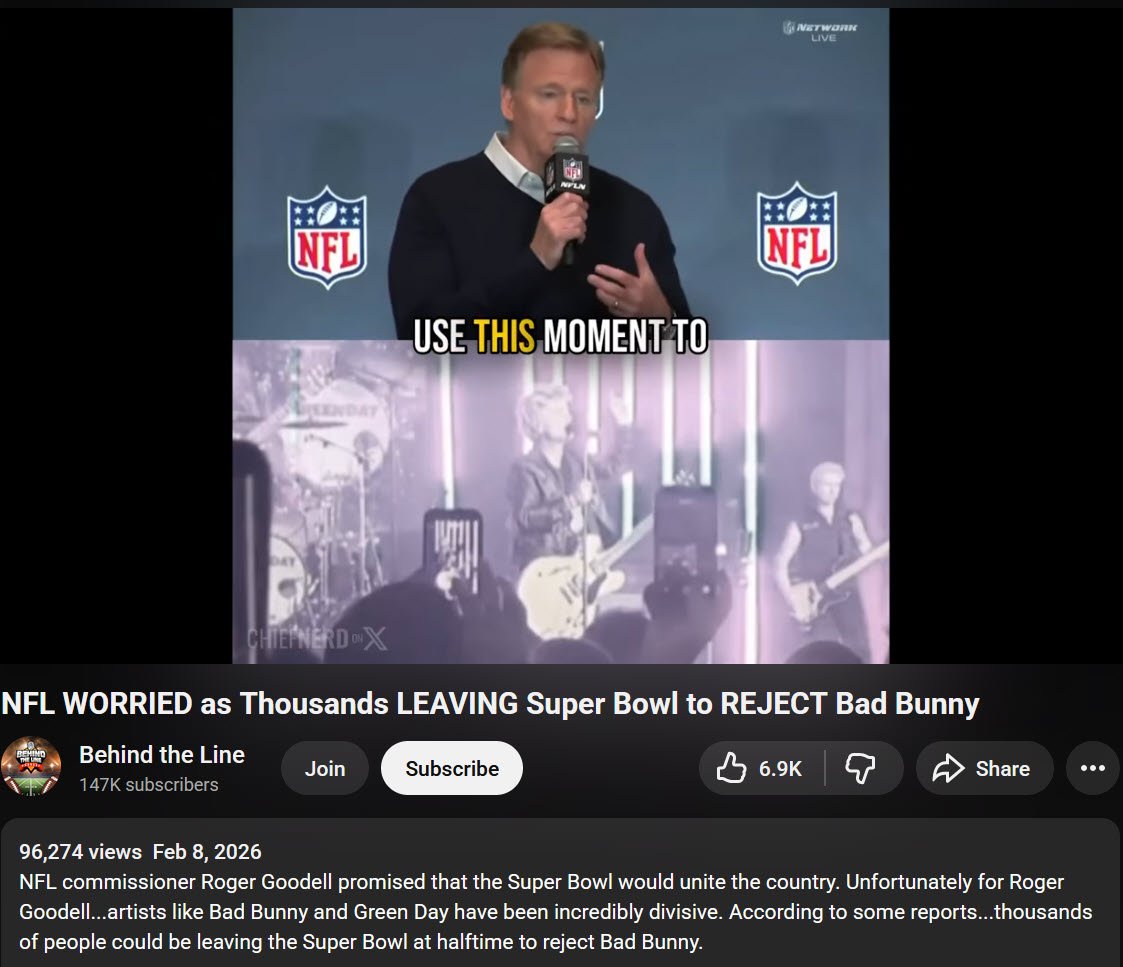
Task: Click the Join membership button
Action: [x=325, y=768]
